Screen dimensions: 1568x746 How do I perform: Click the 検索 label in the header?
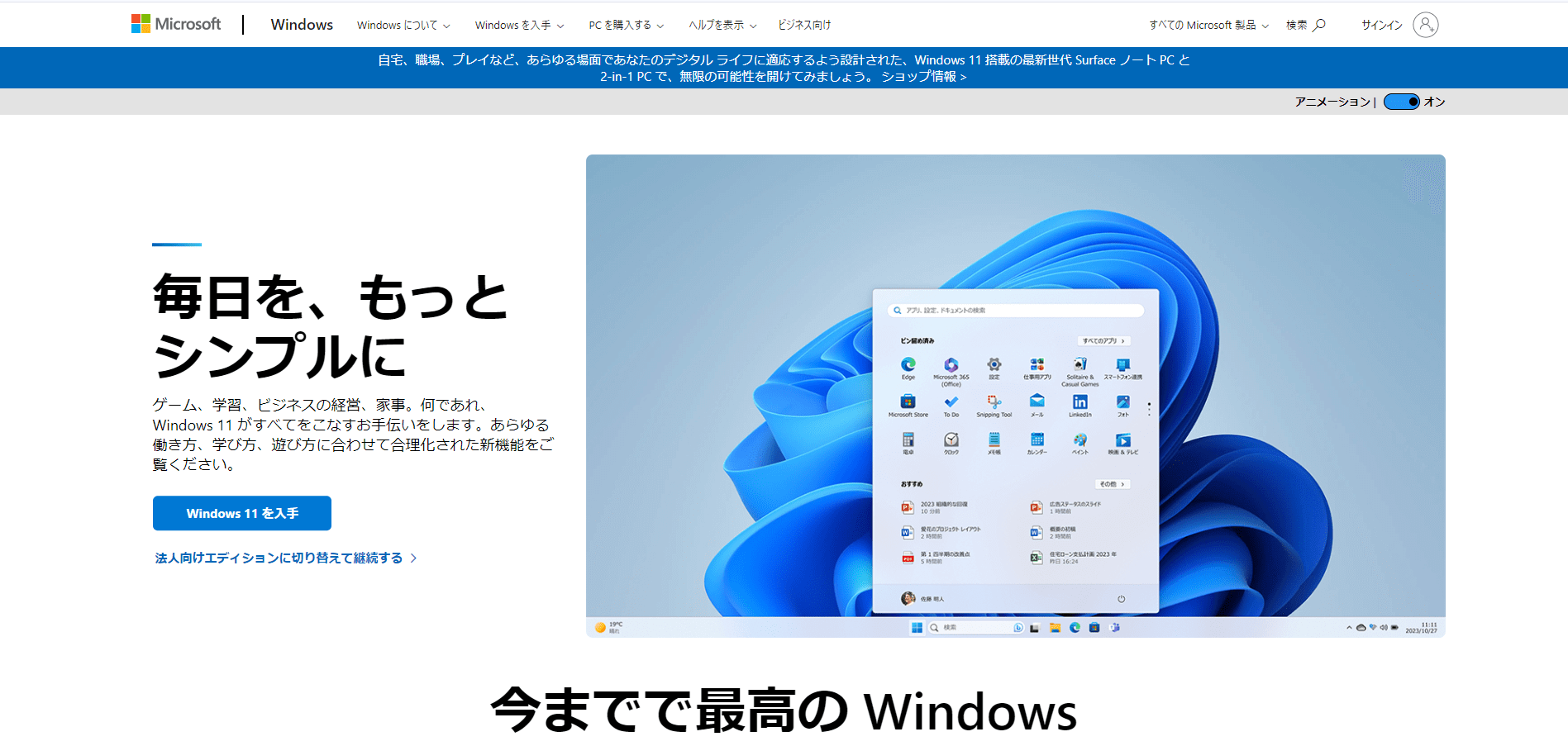1296,25
